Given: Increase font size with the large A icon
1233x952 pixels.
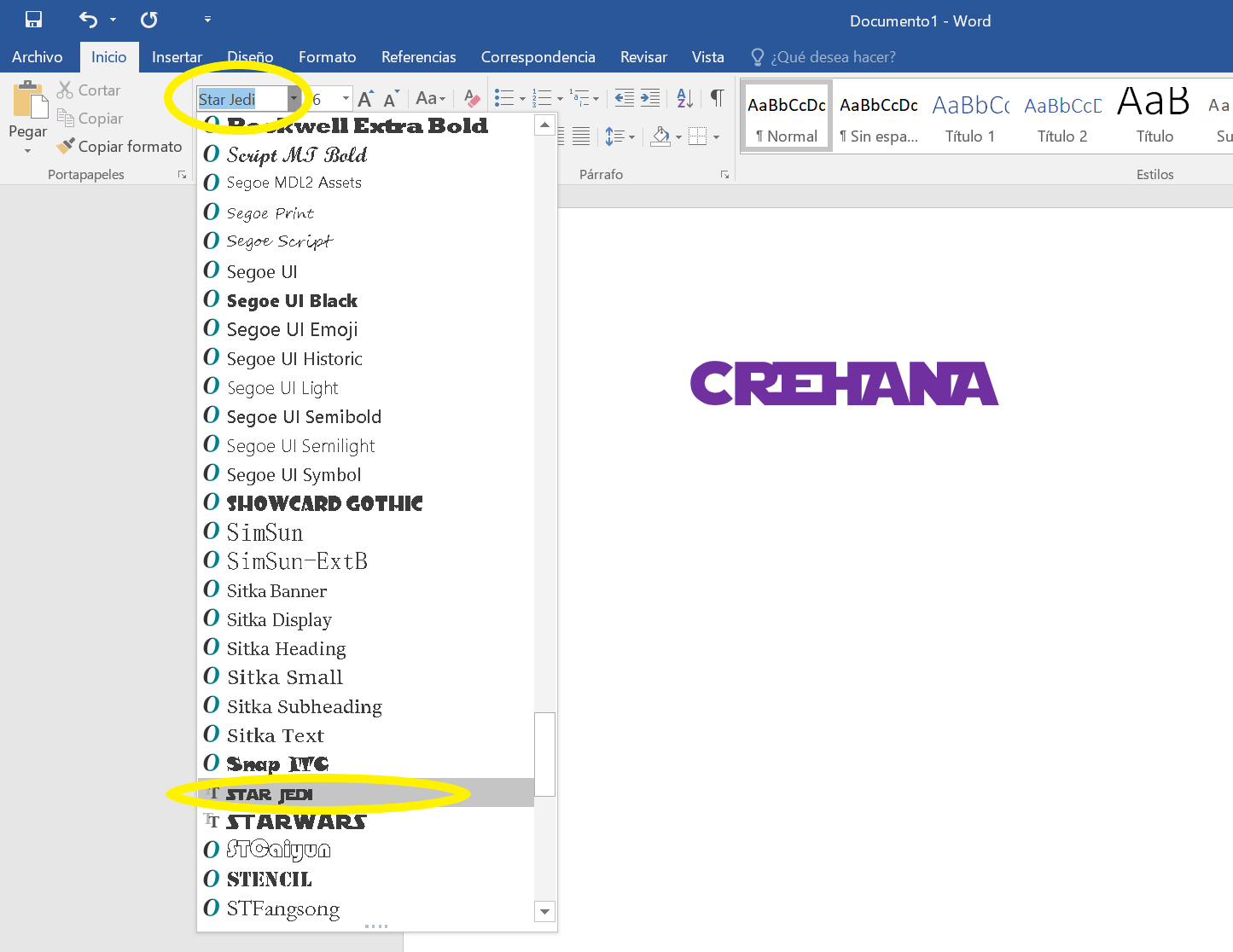Looking at the screenshot, I should point(365,99).
